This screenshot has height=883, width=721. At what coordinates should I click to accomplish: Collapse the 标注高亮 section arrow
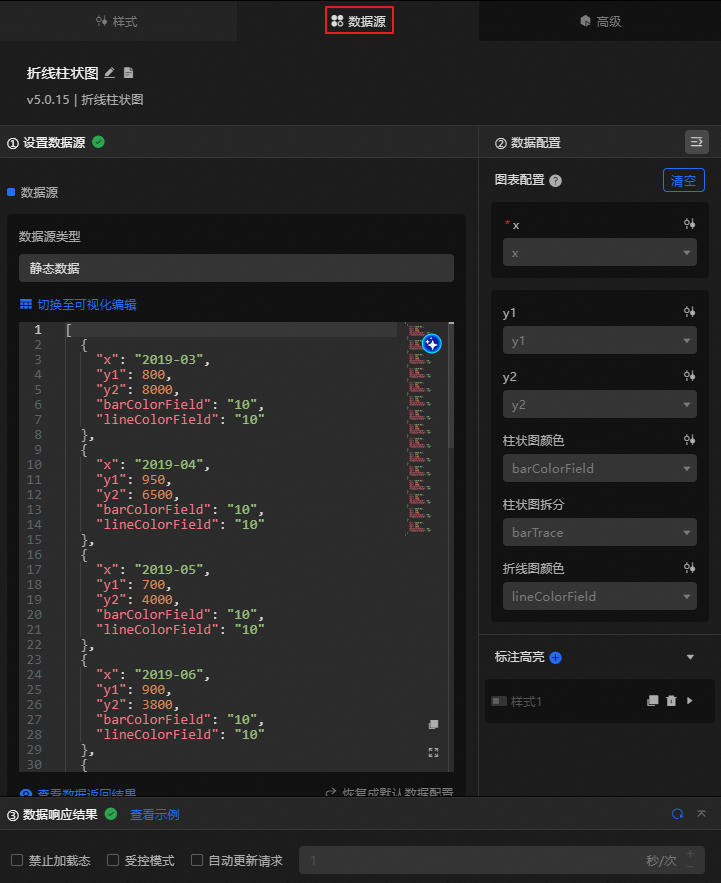click(x=690, y=657)
